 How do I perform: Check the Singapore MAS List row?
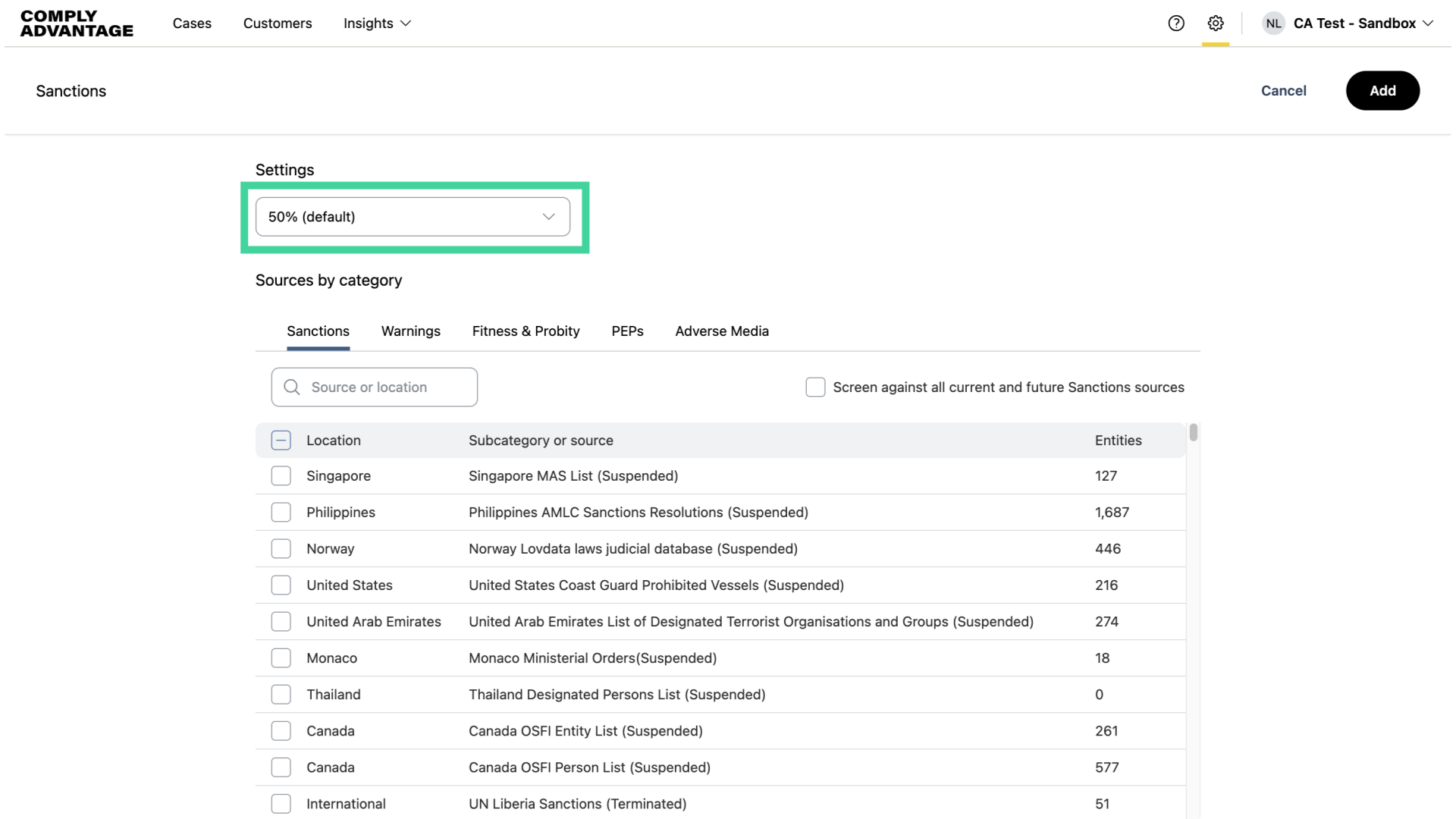(x=281, y=476)
